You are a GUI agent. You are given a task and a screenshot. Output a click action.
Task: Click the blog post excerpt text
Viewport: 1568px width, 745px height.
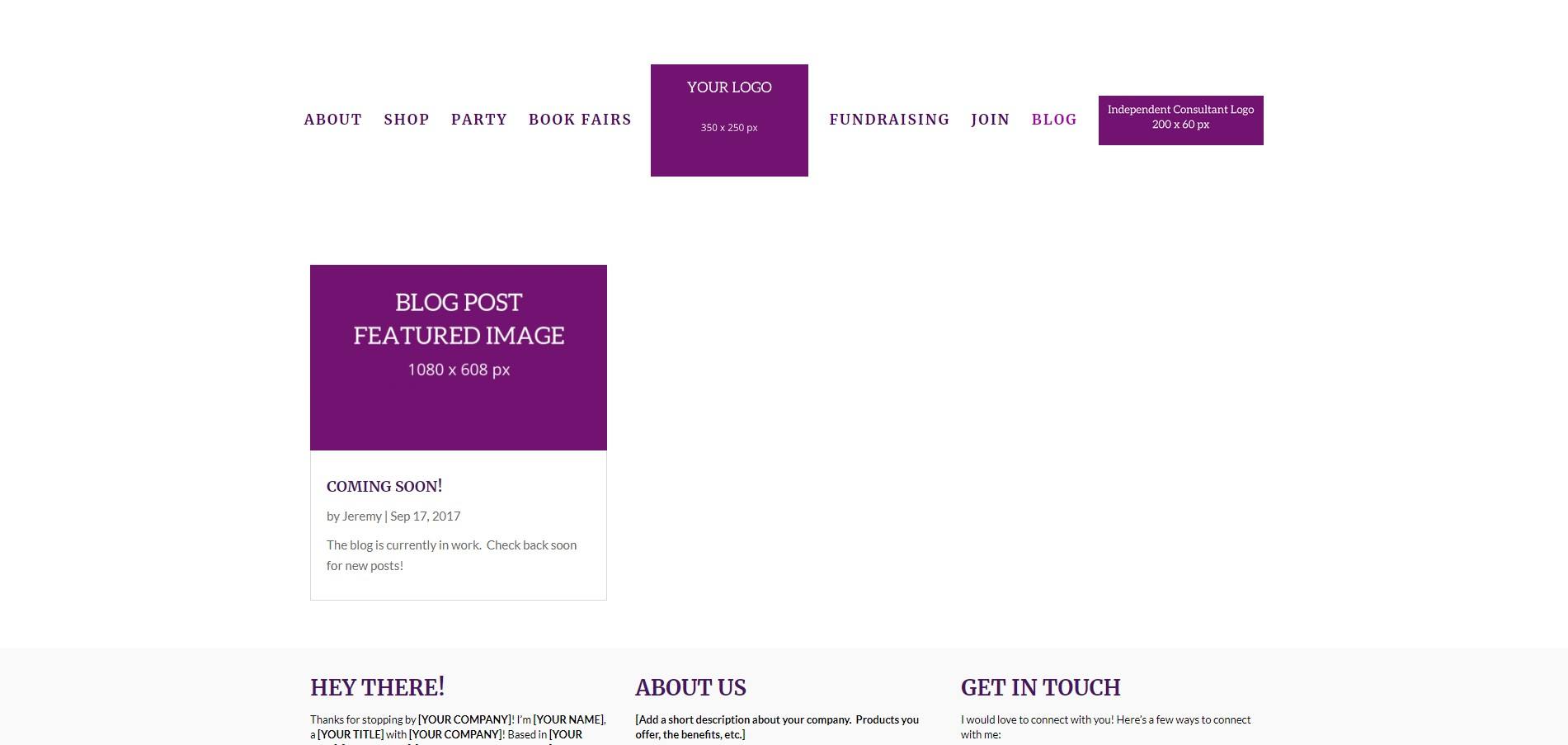(451, 554)
